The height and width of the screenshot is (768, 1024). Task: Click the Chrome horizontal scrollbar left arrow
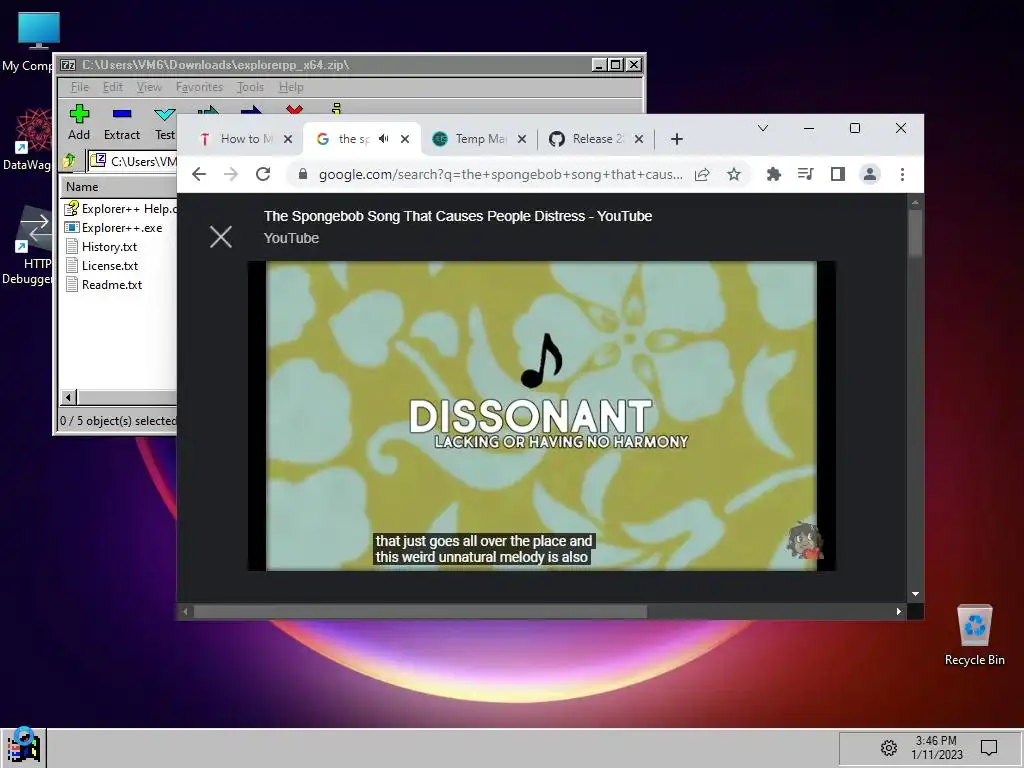point(185,612)
